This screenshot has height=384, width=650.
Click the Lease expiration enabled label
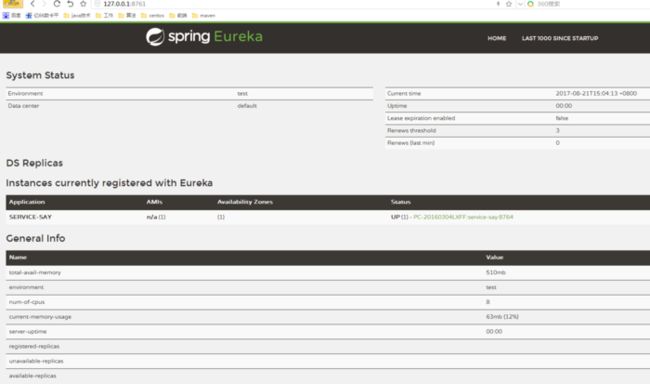(421, 118)
